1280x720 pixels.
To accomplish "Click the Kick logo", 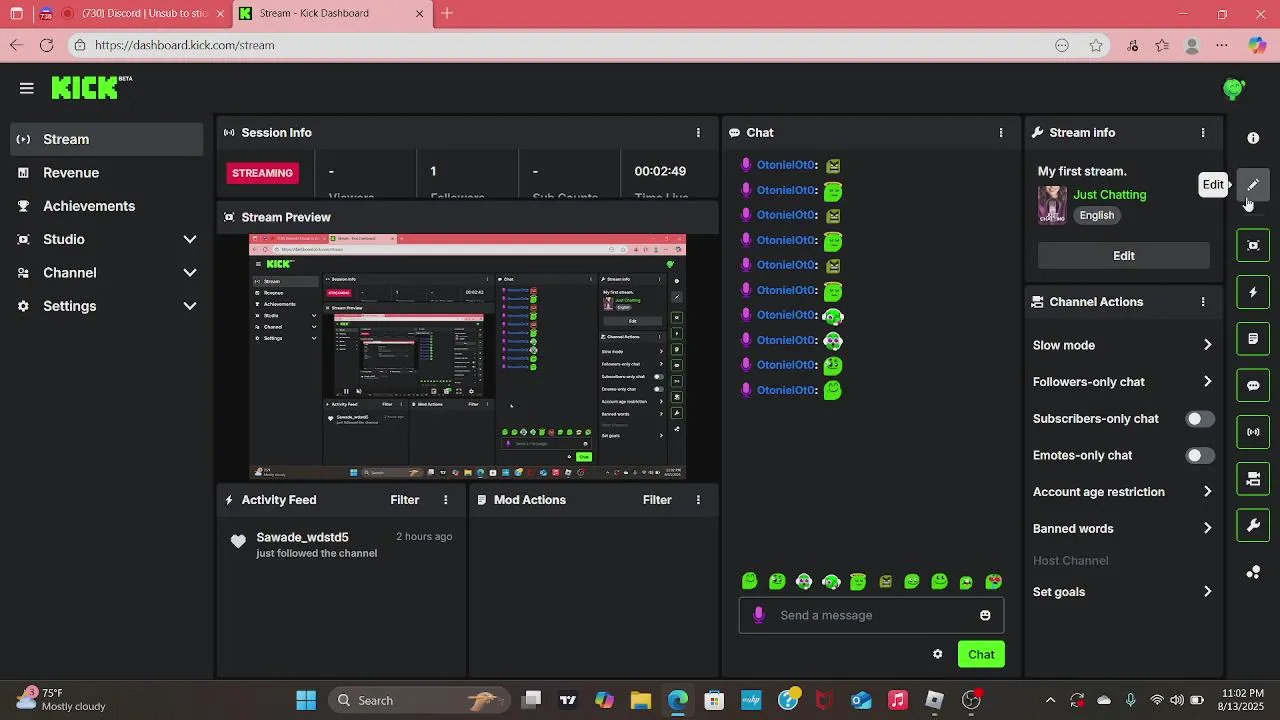I will (91, 88).
